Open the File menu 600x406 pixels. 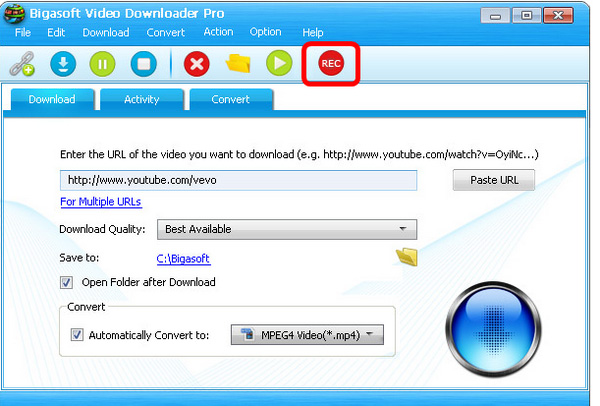click(x=23, y=33)
